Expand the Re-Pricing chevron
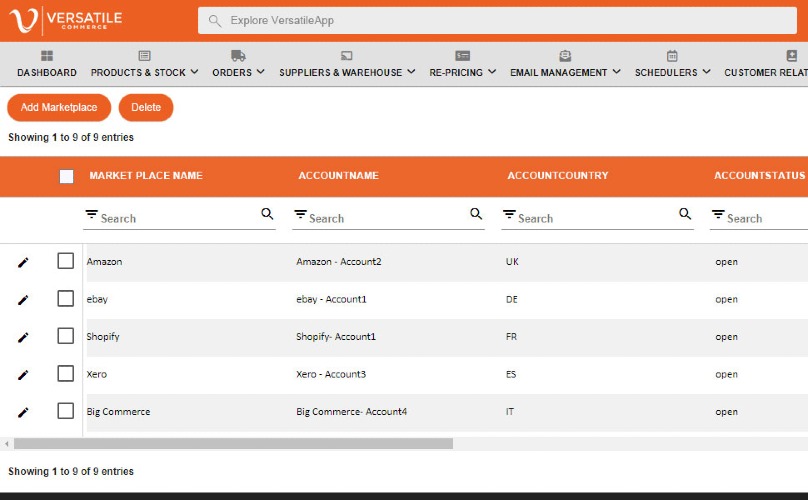808x500 pixels. [492, 72]
